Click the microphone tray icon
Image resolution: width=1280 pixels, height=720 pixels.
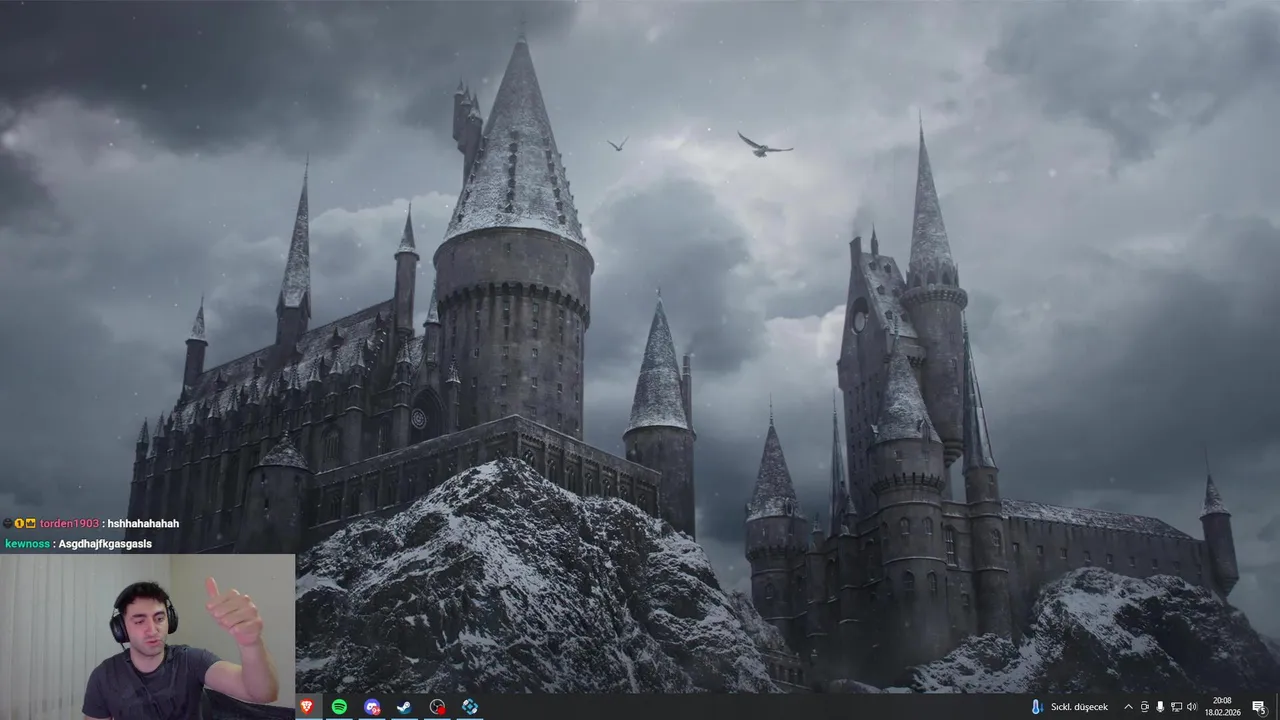(x=1160, y=707)
